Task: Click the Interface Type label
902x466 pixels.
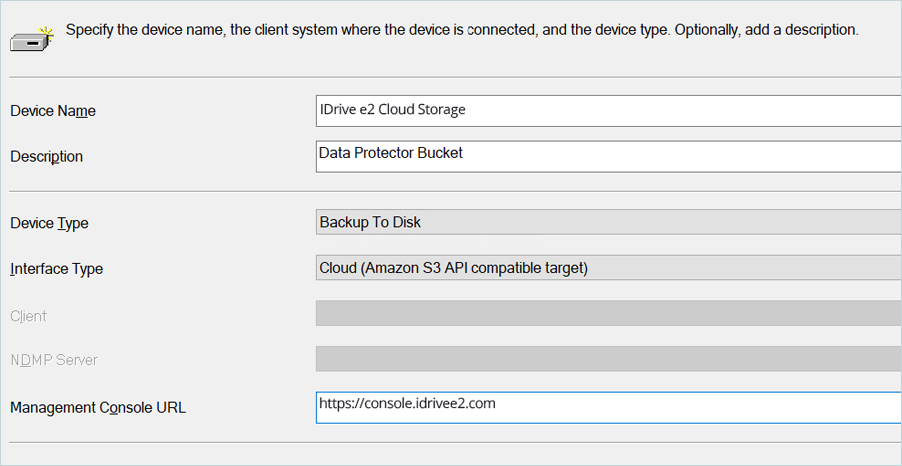Action: coord(56,269)
